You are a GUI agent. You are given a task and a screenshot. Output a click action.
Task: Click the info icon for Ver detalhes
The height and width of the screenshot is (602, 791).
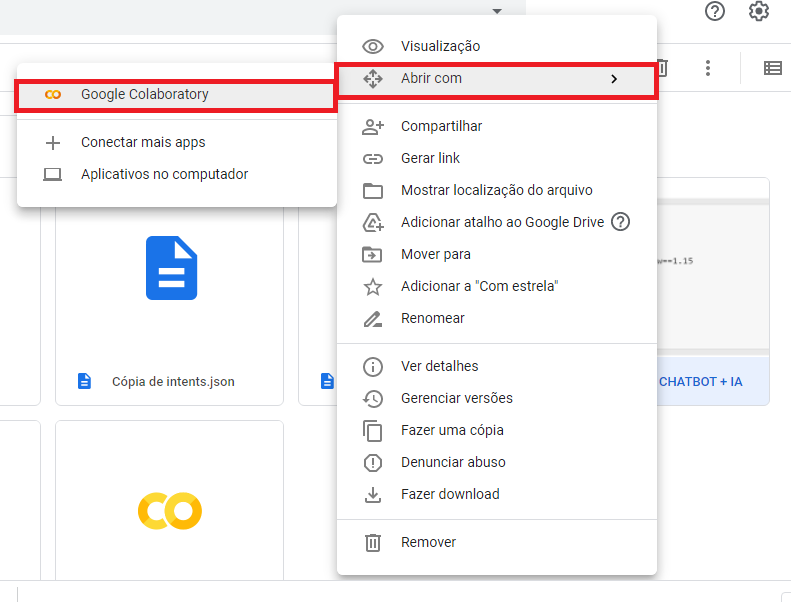tap(373, 367)
